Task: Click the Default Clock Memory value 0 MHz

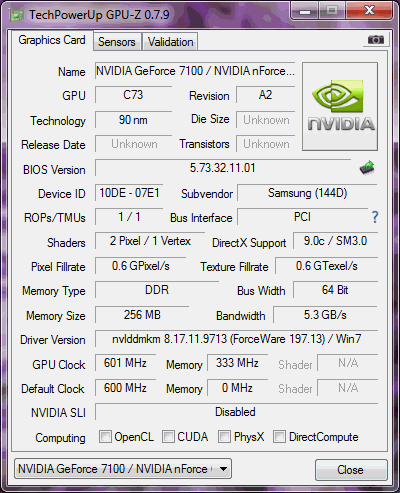Action: (237, 388)
